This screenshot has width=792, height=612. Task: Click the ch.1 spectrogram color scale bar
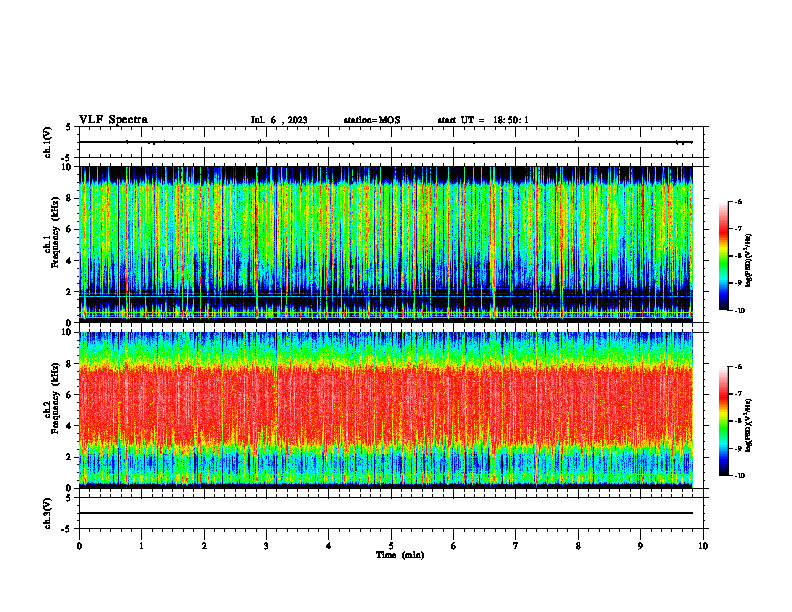tap(723, 256)
